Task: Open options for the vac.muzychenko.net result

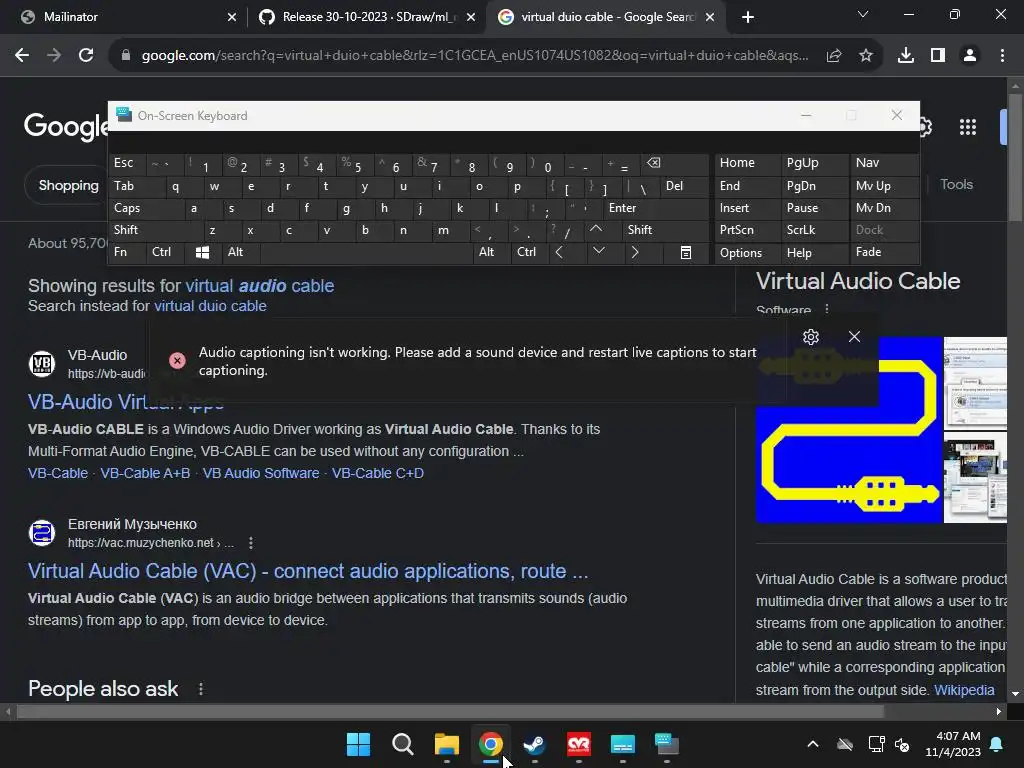Action: click(251, 543)
